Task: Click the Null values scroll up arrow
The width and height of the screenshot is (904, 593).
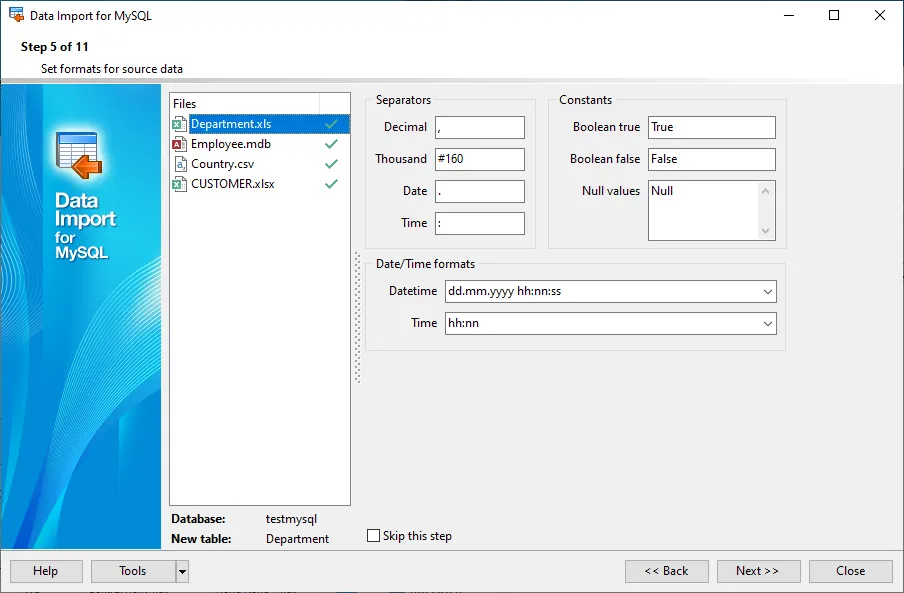Action: click(765, 191)
